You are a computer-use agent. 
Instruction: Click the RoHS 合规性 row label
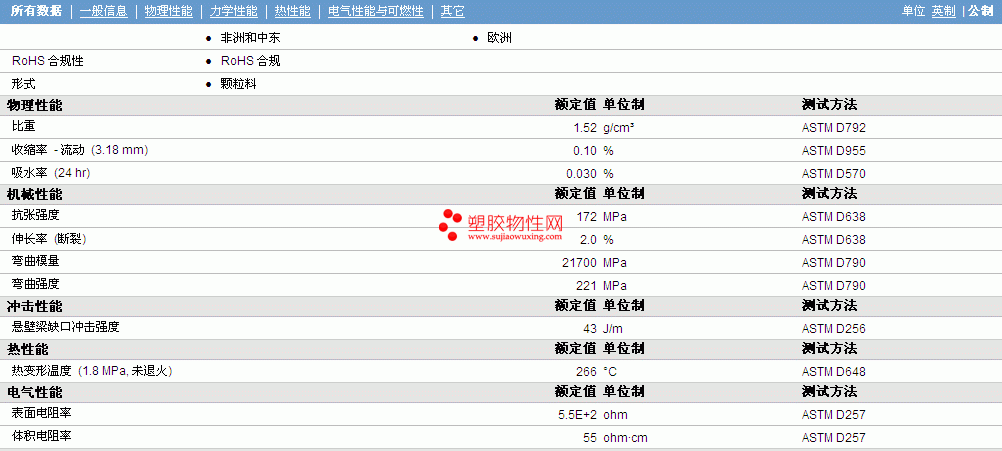48,61
